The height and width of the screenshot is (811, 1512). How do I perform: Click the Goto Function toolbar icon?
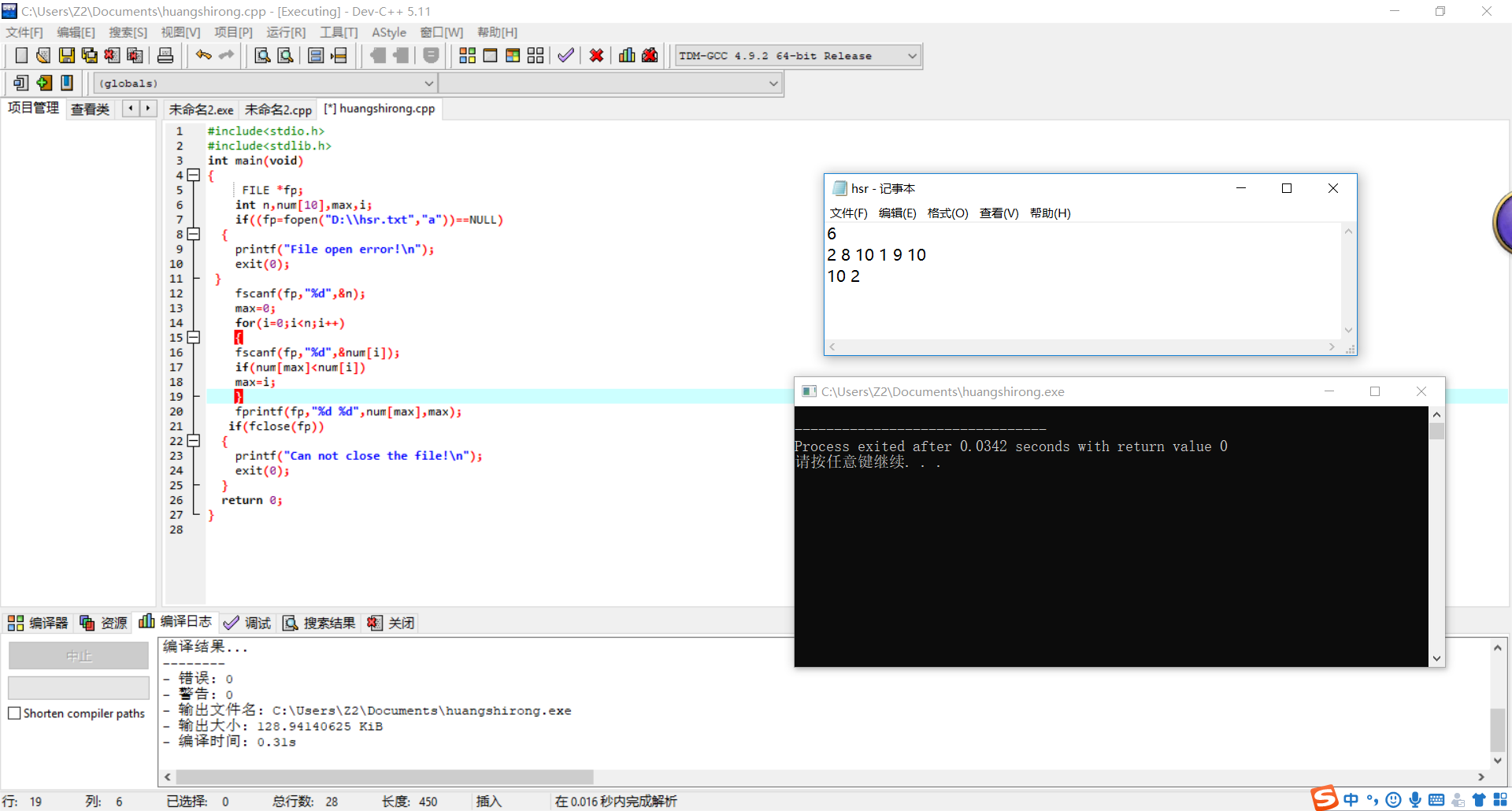pyautogui.click(x=316, y=55)
